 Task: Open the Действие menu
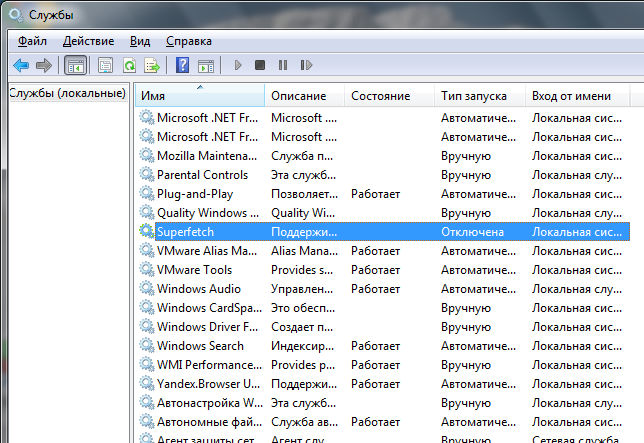pos(88,41)
